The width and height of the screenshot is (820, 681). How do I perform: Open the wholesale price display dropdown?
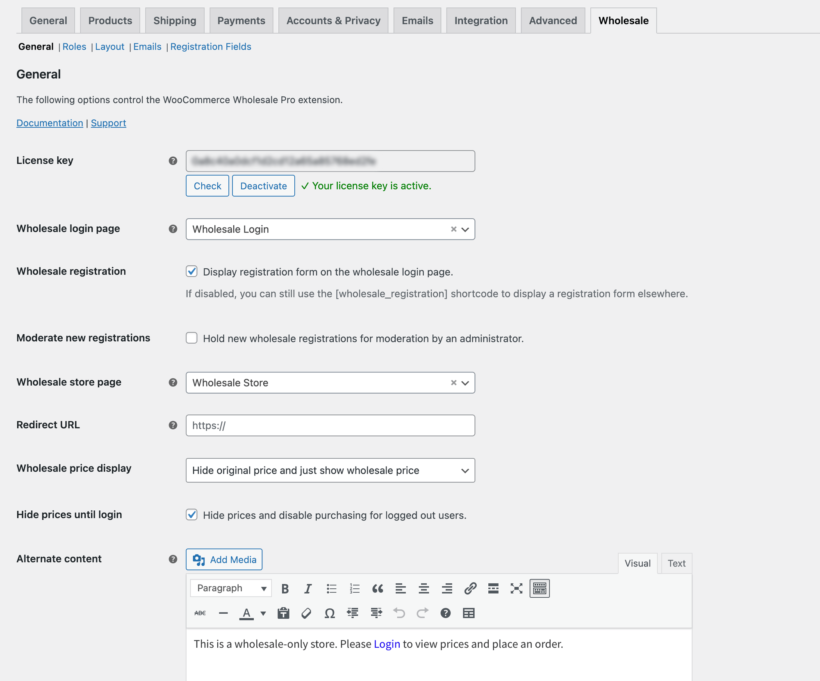point(330,470)
